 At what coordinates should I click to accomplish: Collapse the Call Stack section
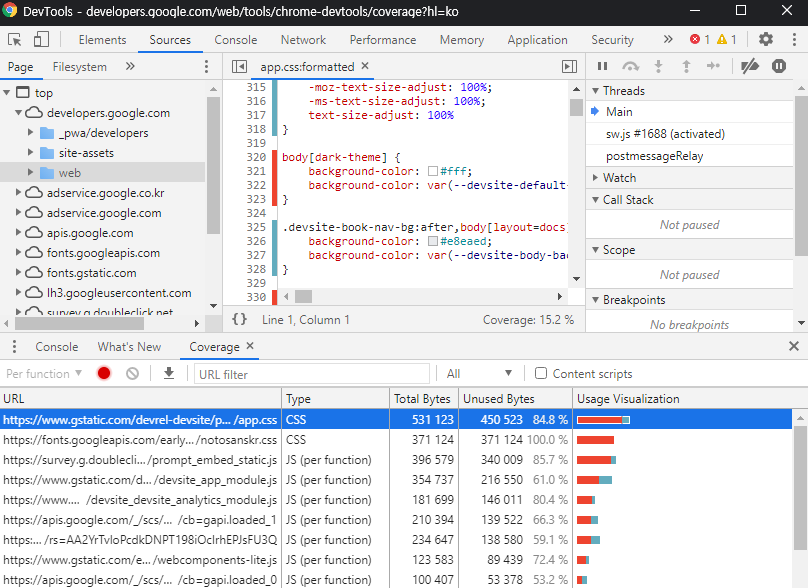point(596,200)
